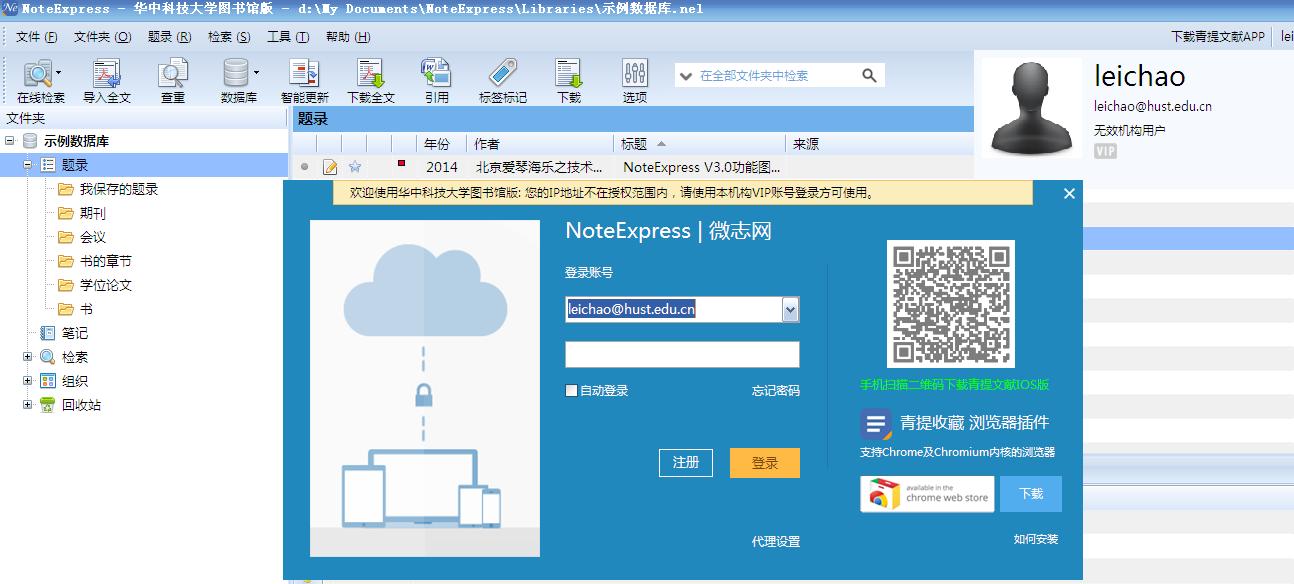
Task: Click the note edit icon on the 2014 record
Action: pos(330,167)
